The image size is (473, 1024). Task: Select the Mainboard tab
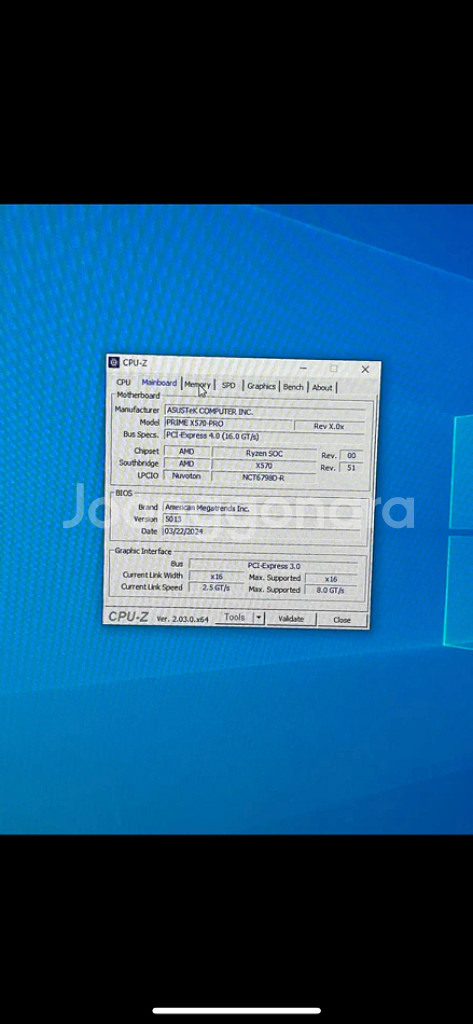pos(159,383)
